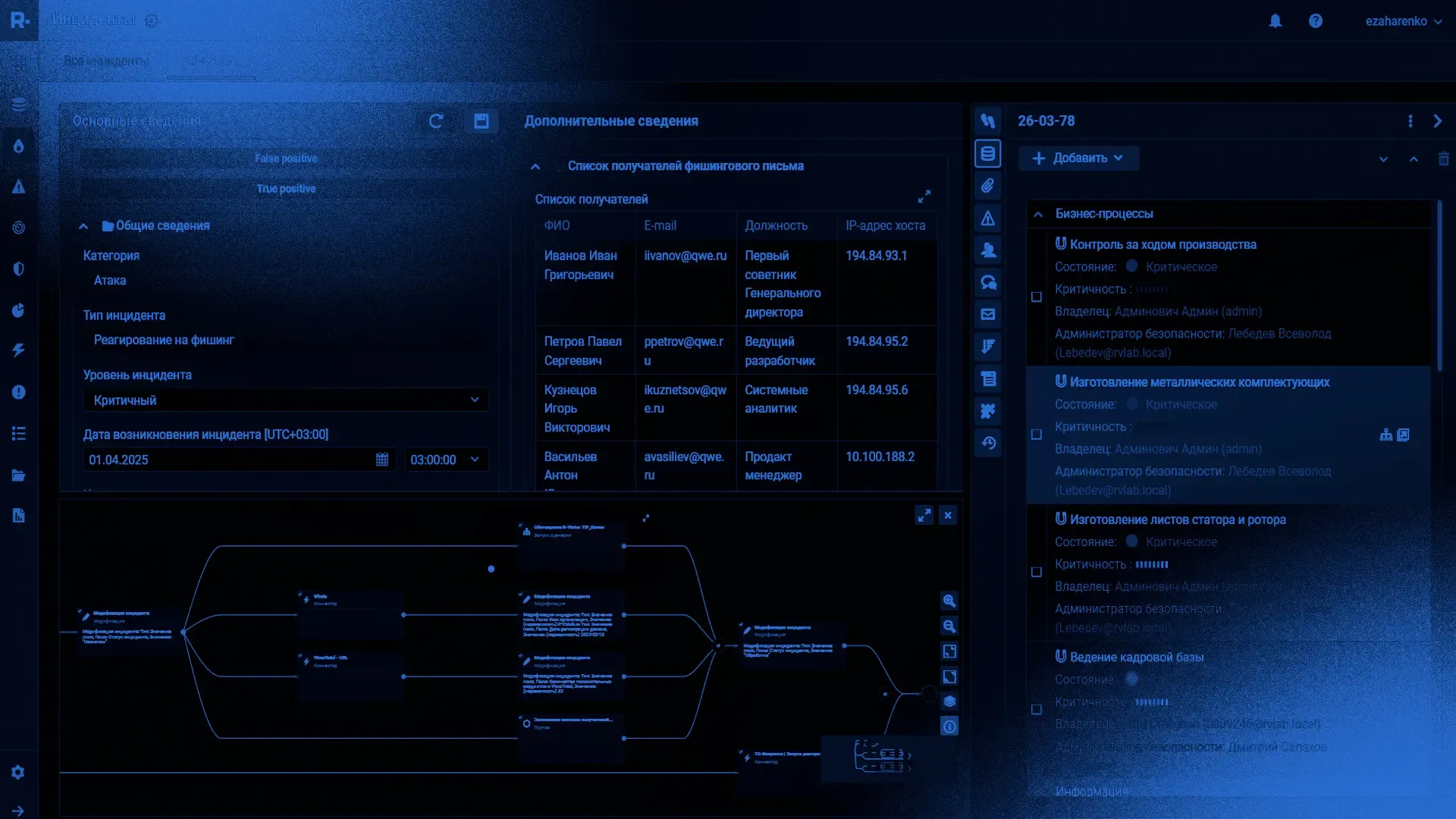Save the incident with the floppy disk icon
This screenshot has width=1456, height=819.
[482, 121]
